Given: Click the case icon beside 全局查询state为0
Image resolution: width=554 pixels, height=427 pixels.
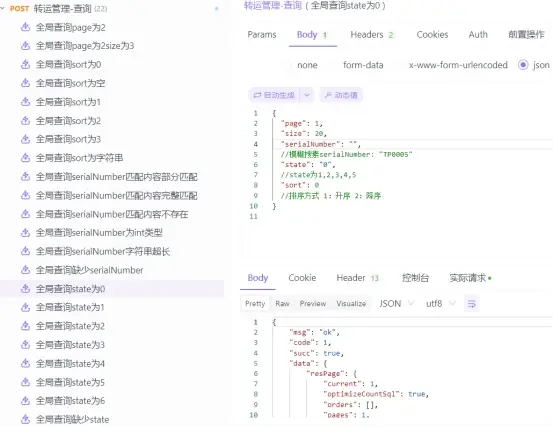Looking at the screenshot, I should [x=25, y=289].
